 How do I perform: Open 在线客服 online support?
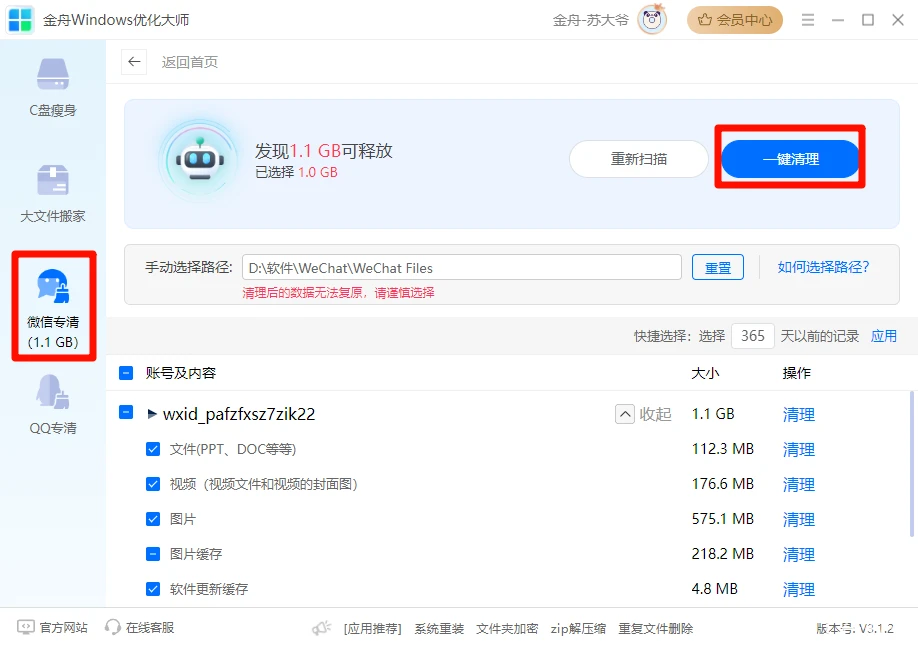pyautogui.click(x=150, y=628)
